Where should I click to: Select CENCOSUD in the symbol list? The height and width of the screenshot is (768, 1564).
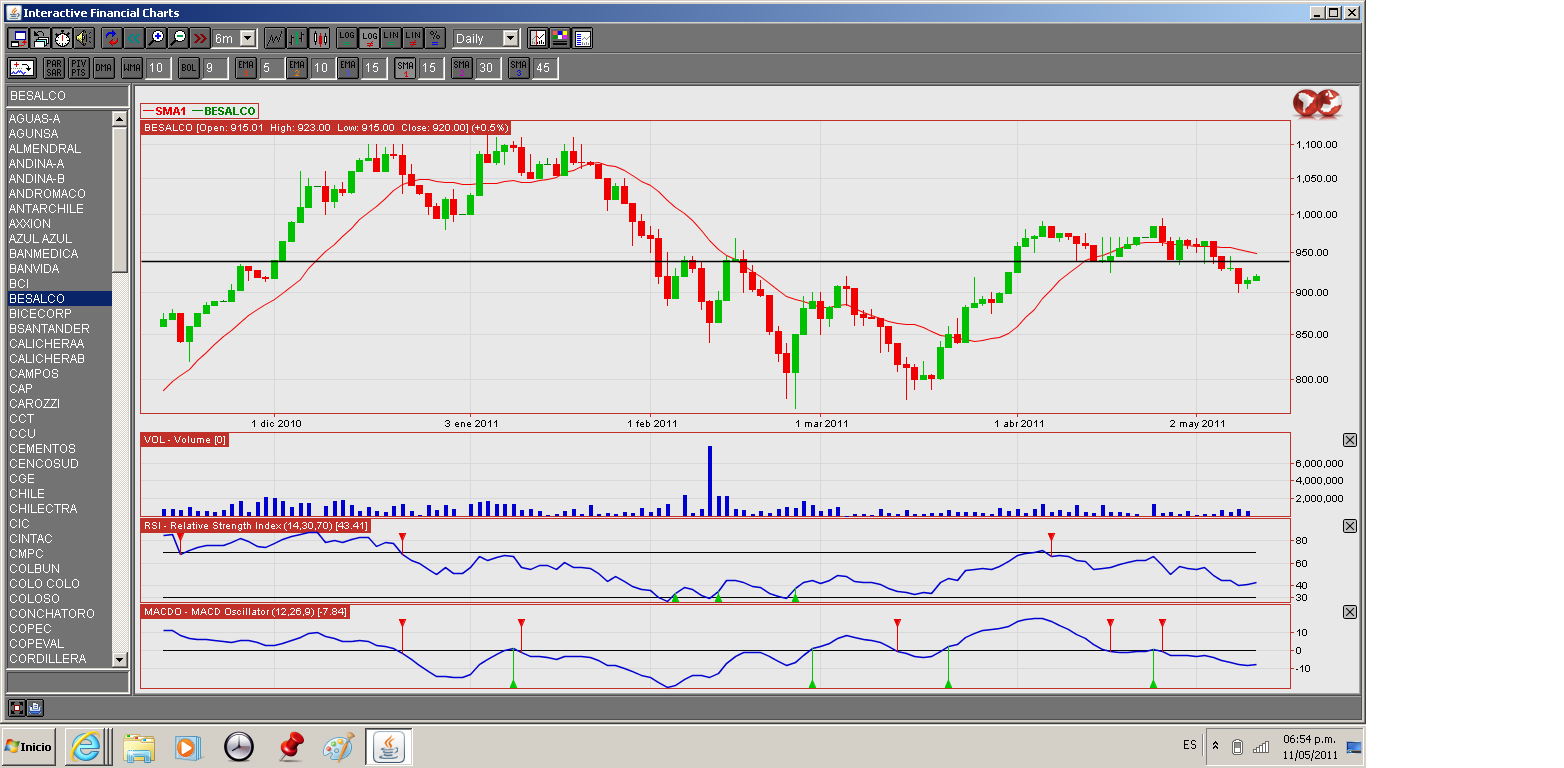(43, 464)
